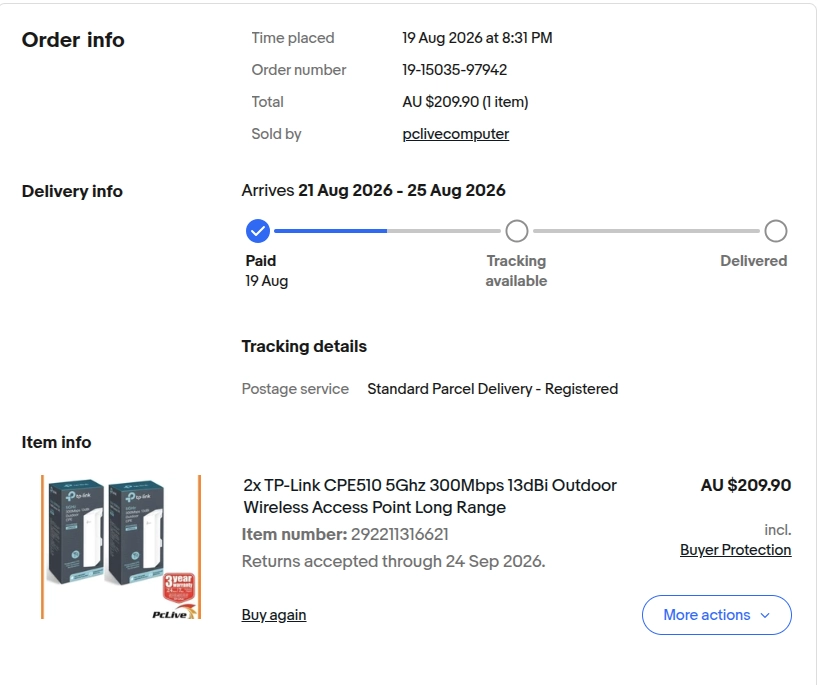
Task: Click the time placed 19 Aug 2026 value
Action: tap(477, 38)
